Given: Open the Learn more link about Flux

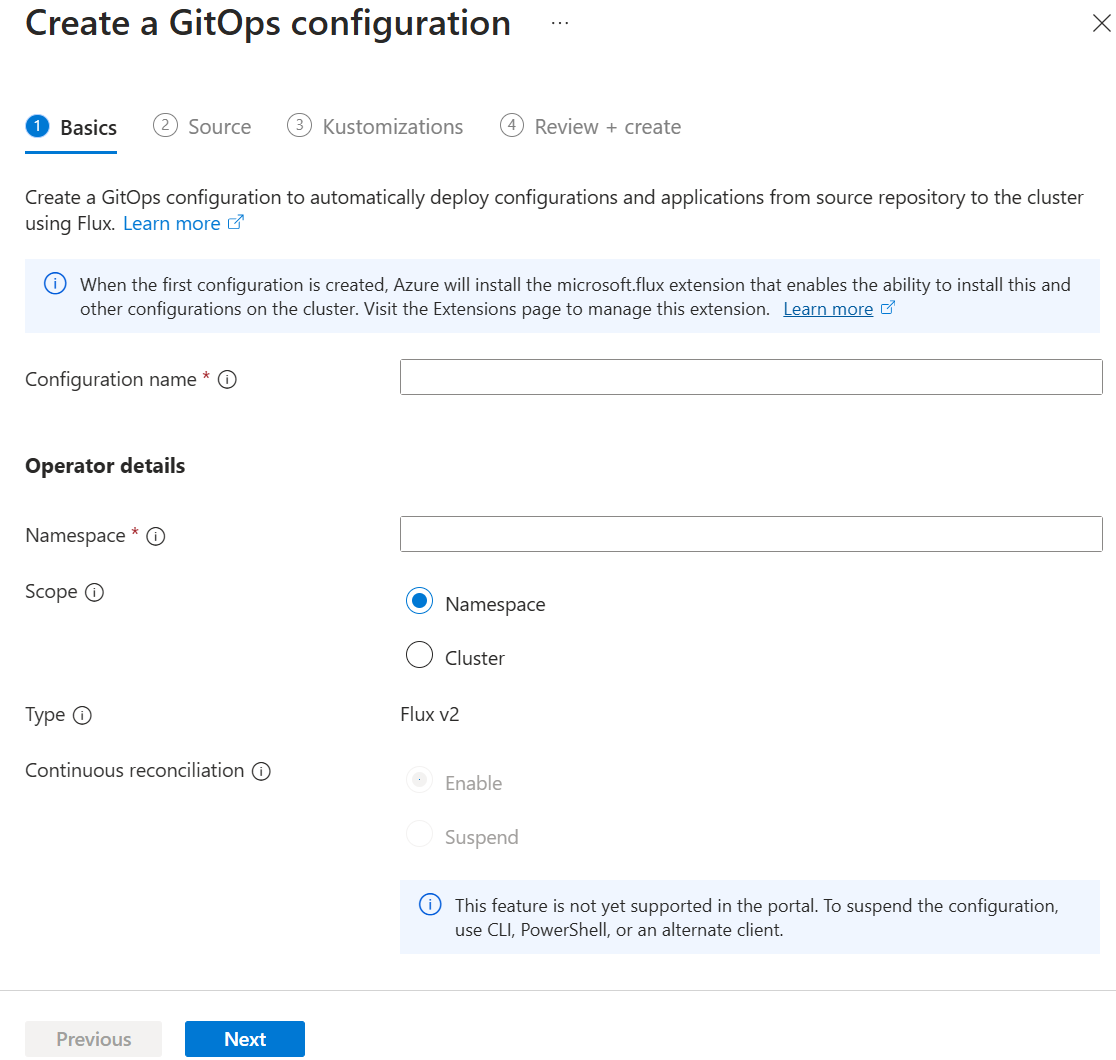Looking at the screenshot, I should pos(172,222).
